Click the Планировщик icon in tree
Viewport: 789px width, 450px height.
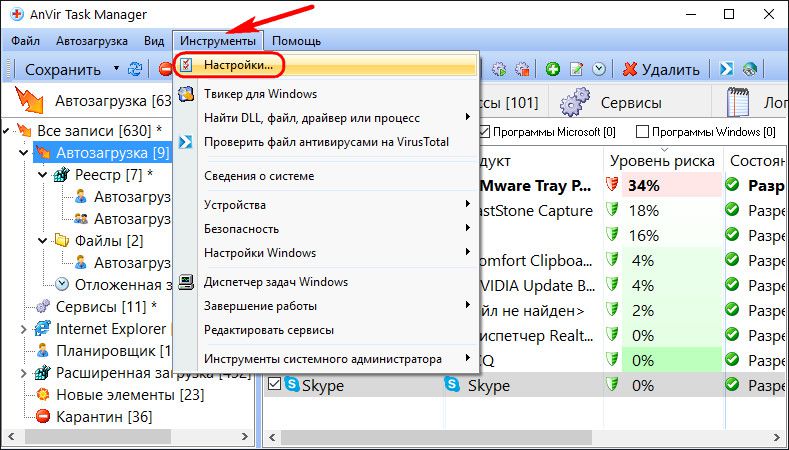(x=43, y=351)
